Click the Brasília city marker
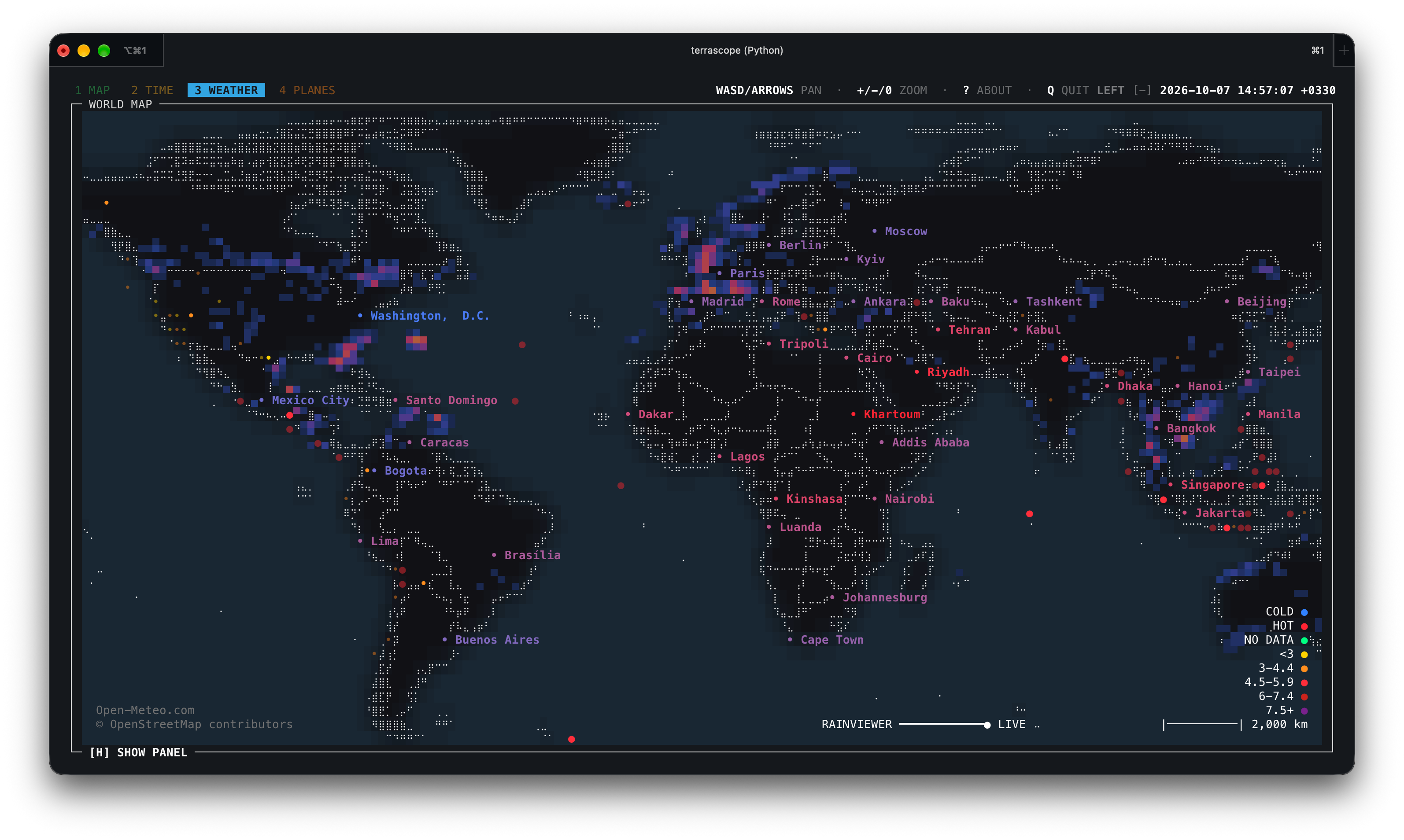This screenshot has height=840, width=1404. click(x=494, y=555)
